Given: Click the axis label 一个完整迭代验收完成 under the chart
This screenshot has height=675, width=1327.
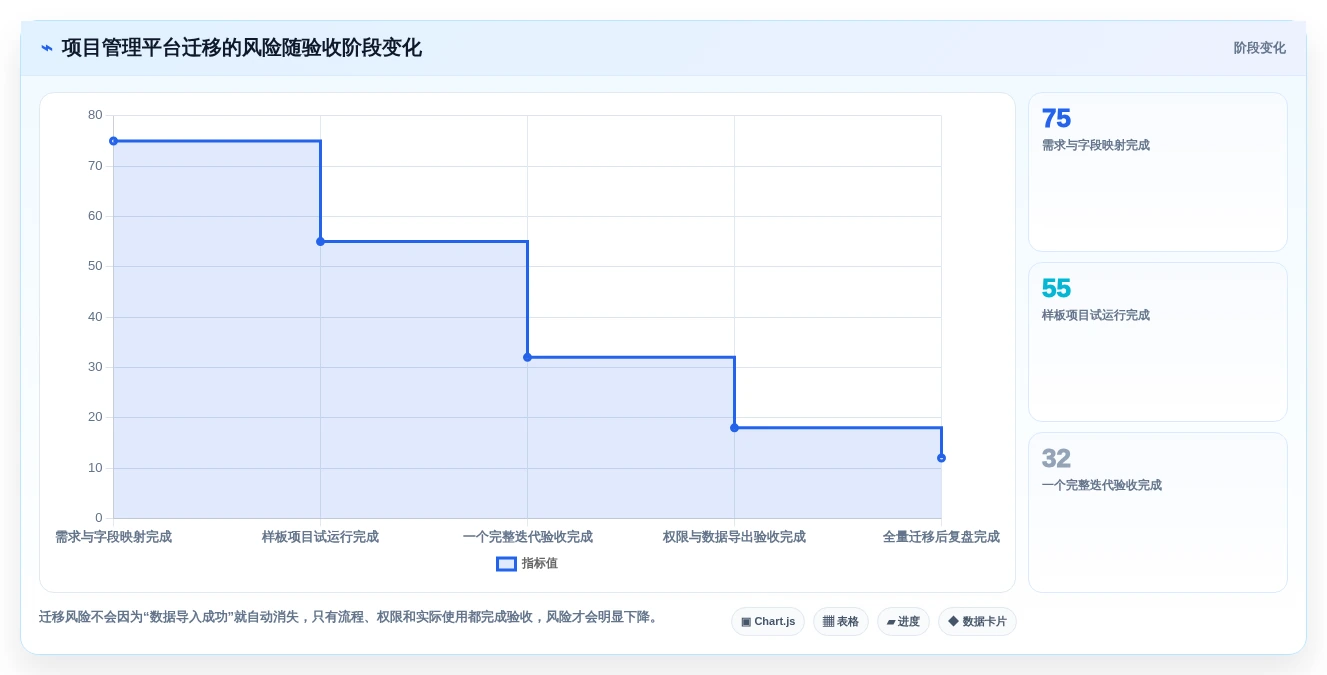Looking at the screenshot, I should pyautogui.click(x=527, y=537).
